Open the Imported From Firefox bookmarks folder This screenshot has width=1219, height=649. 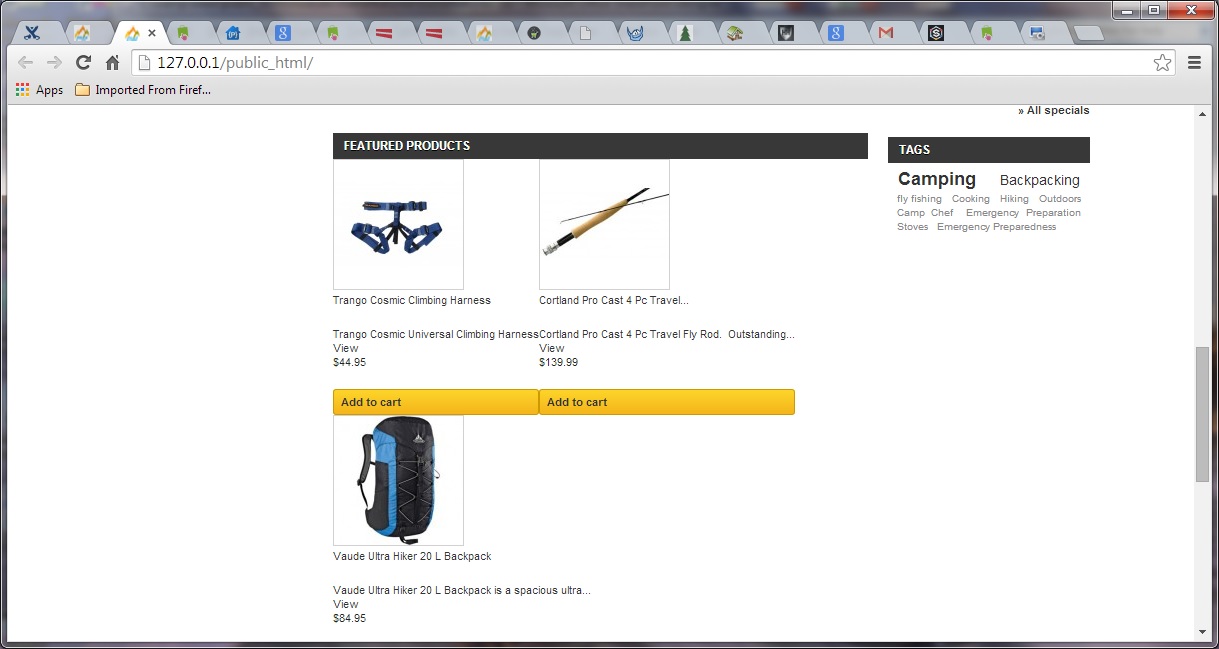pyautogui.click(x=143, y=90)
